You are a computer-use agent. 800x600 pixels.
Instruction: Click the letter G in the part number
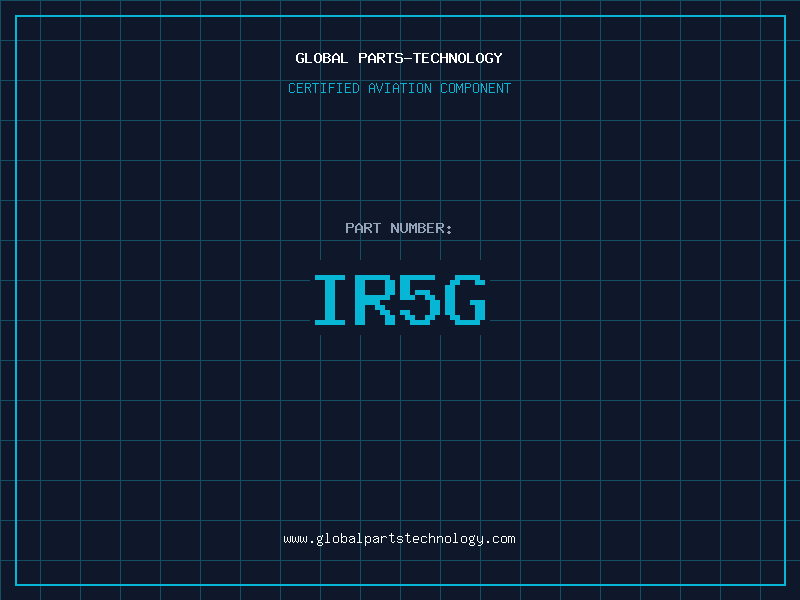[x=467, y=300]
